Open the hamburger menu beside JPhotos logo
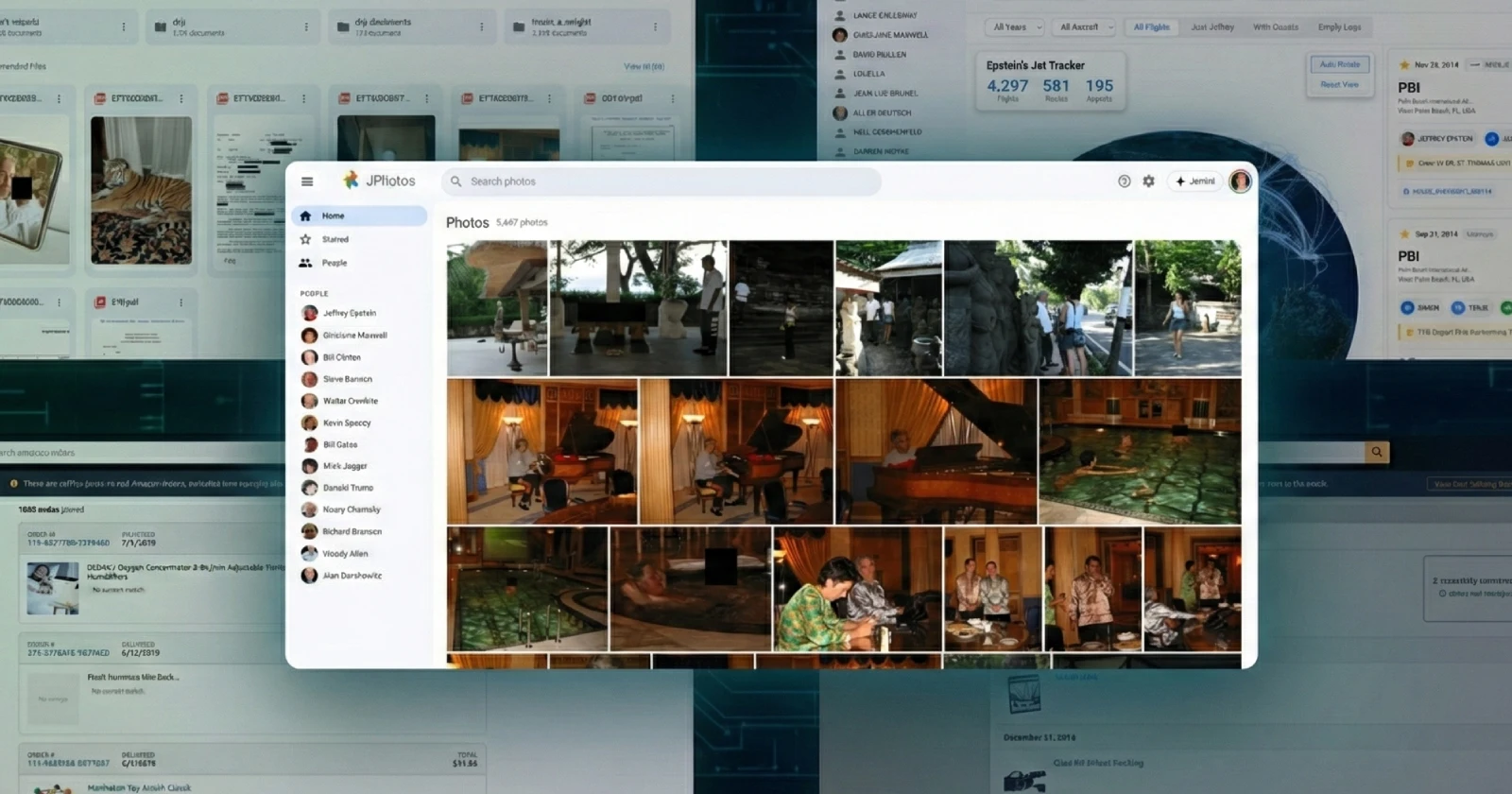 point(307,181)
